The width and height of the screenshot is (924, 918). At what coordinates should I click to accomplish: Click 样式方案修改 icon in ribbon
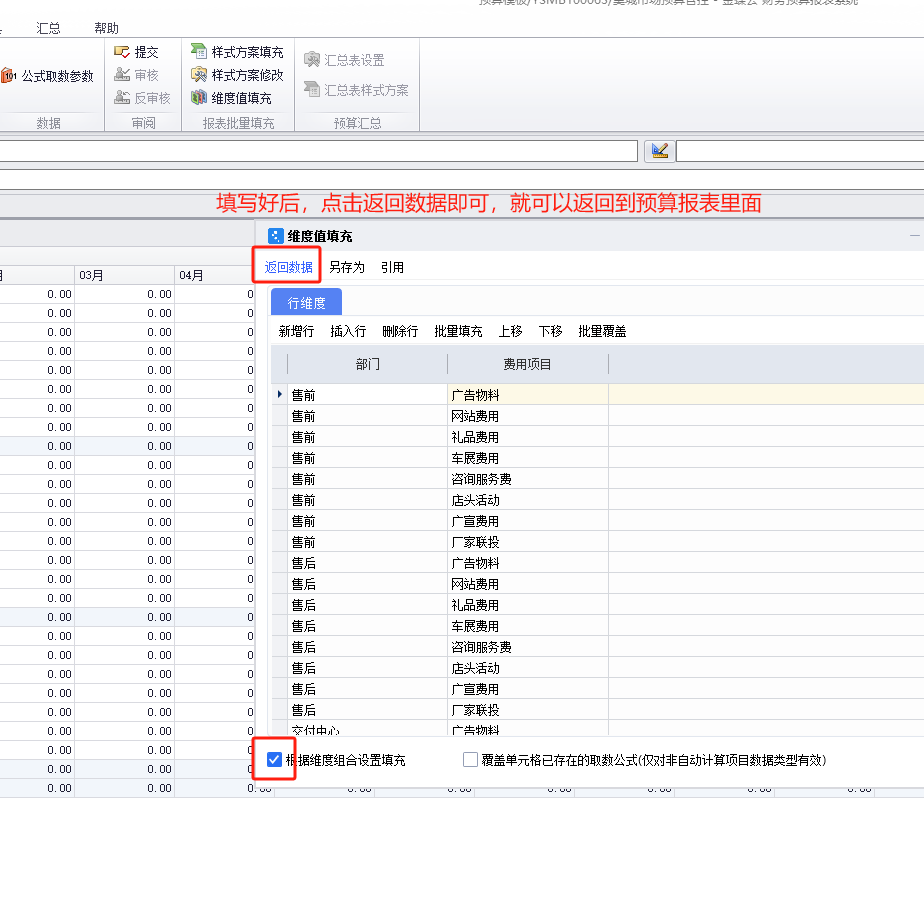[199, 74]
